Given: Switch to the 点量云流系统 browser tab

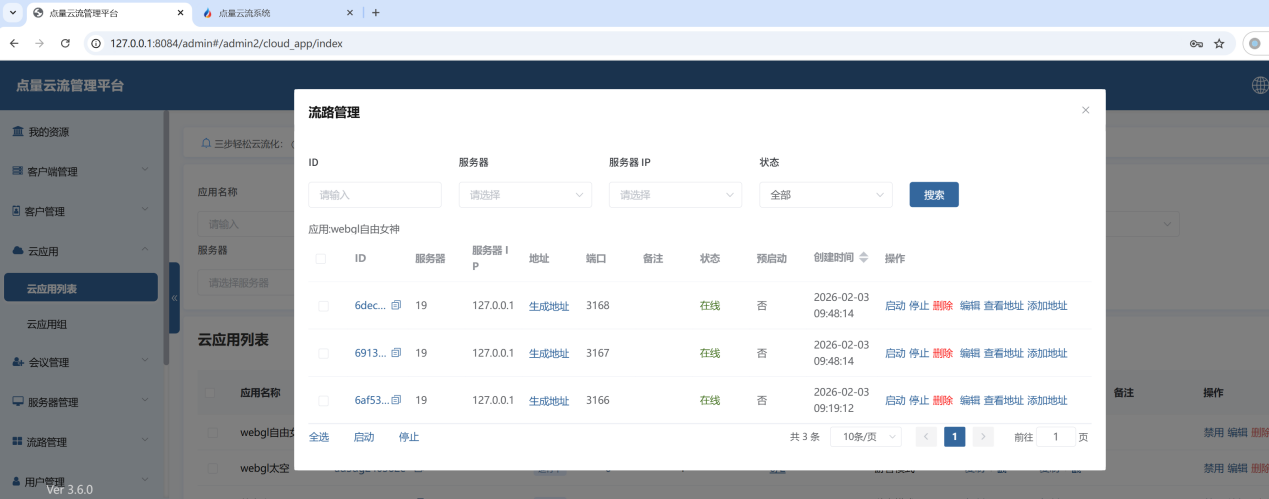Looking at the screenshot, I should [270, 13].
